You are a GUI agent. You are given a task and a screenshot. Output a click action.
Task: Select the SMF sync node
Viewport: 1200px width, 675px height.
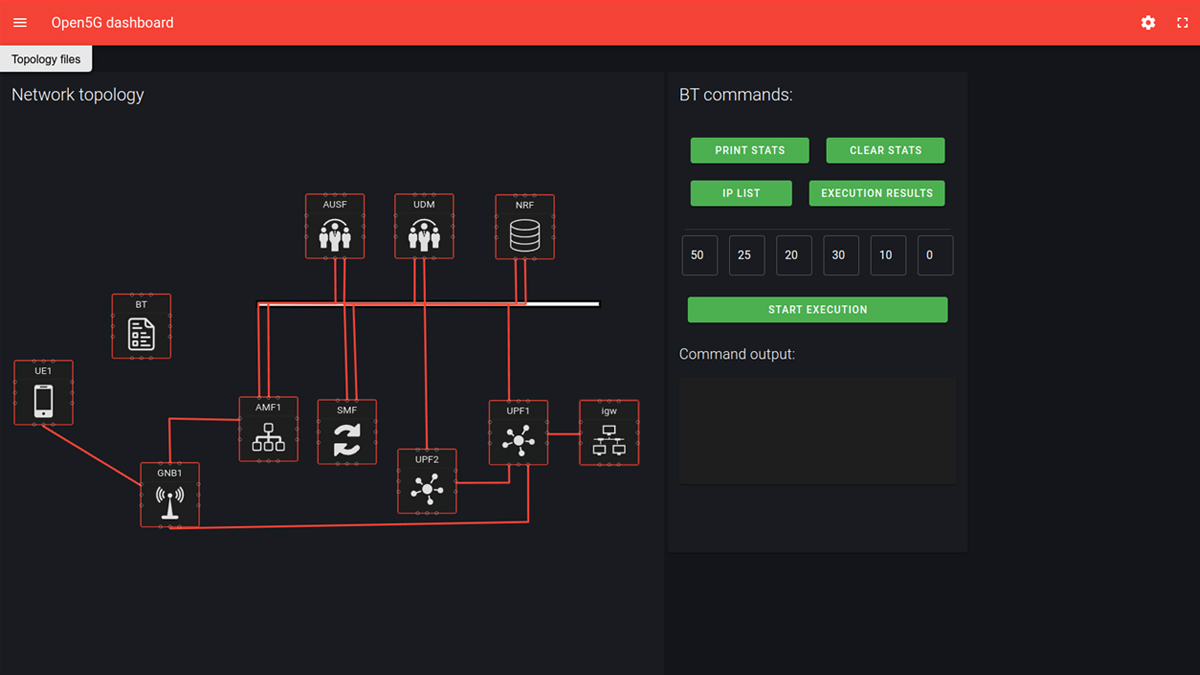347,439
